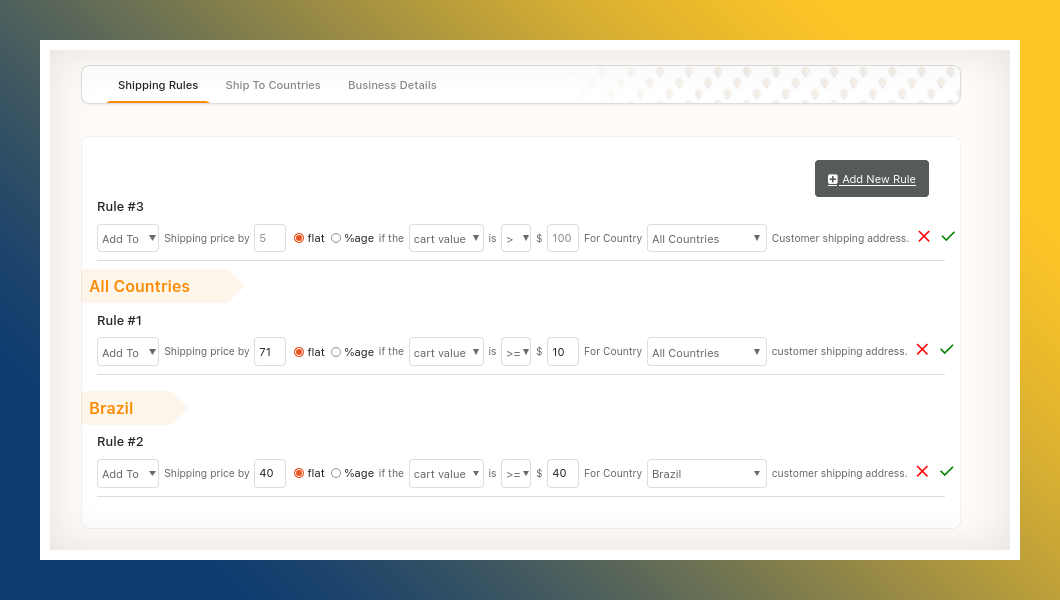
Task: Expand cart value dropdown in Rule #1
Action: click(x=446, y=352)
